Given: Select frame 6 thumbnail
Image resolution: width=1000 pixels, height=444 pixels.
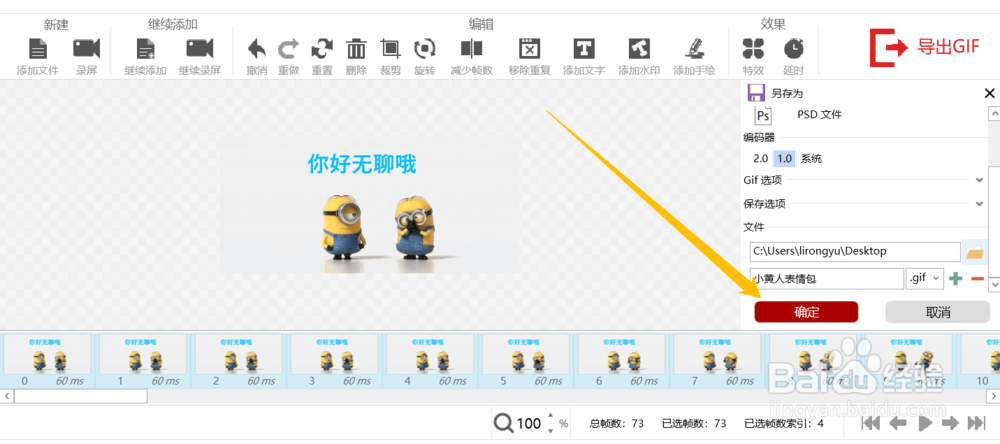Looking at the screenshot, I should [x=621, y=354].
